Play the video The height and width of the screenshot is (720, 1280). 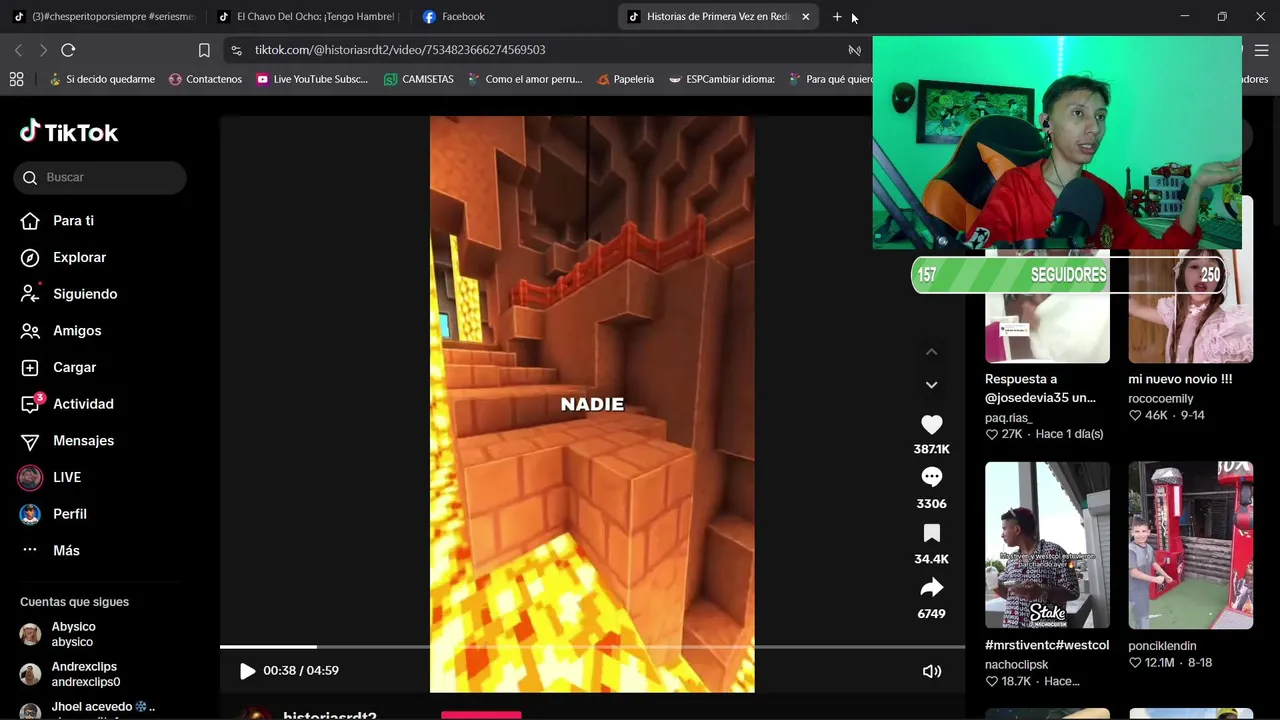tap(247, 671)
